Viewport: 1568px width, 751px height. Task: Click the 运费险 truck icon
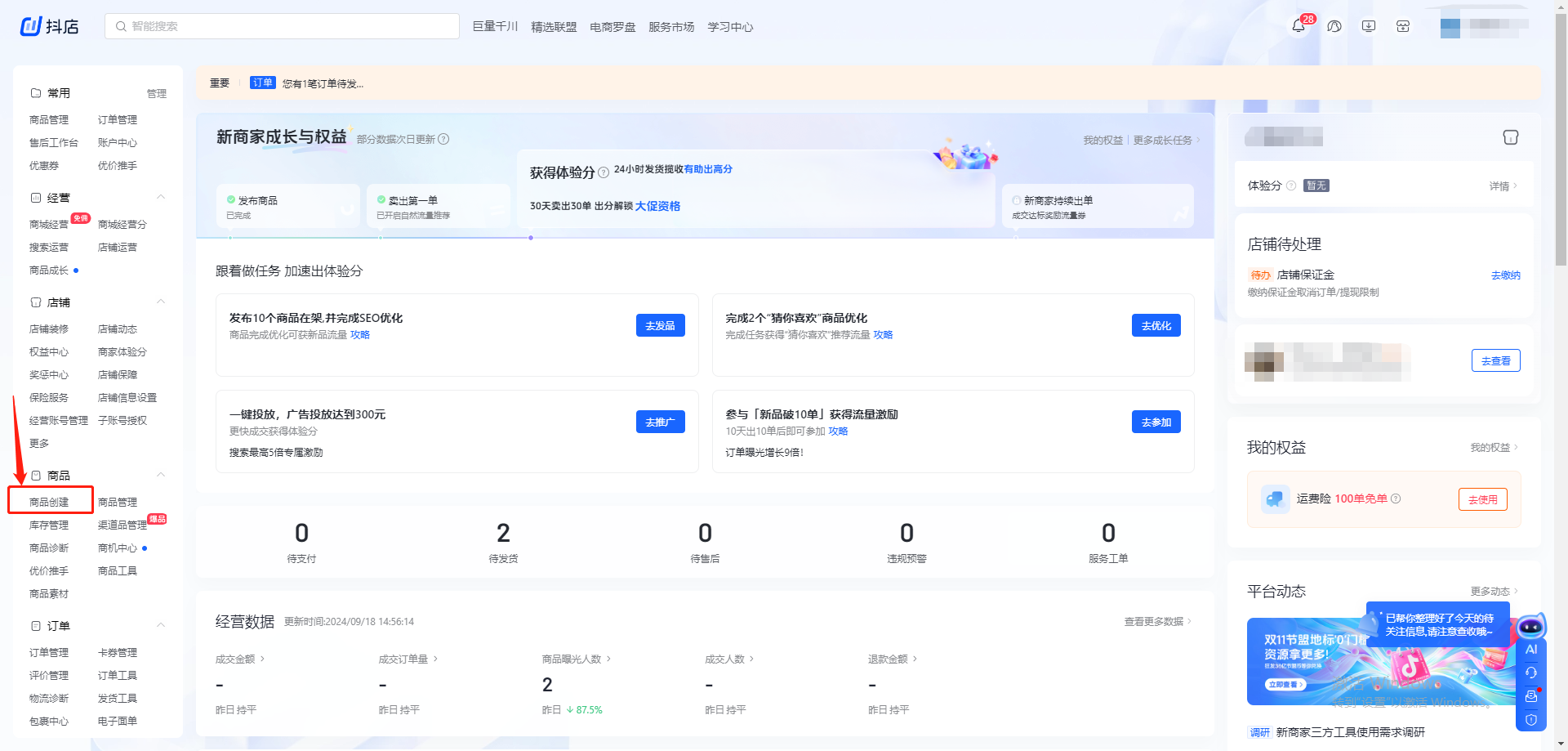point(1275,498)
